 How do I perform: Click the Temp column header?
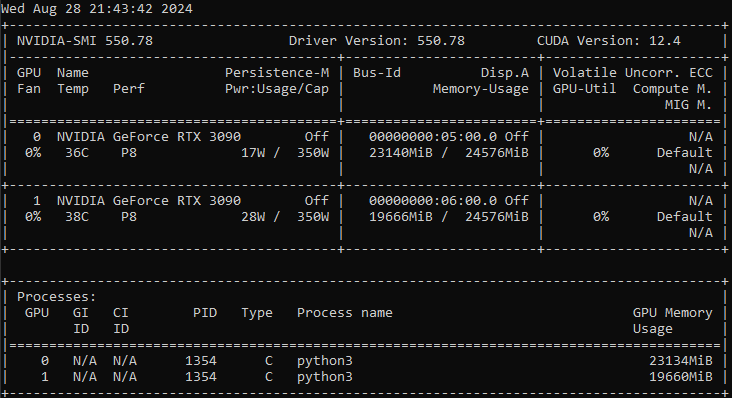click(x=73, y=90)
